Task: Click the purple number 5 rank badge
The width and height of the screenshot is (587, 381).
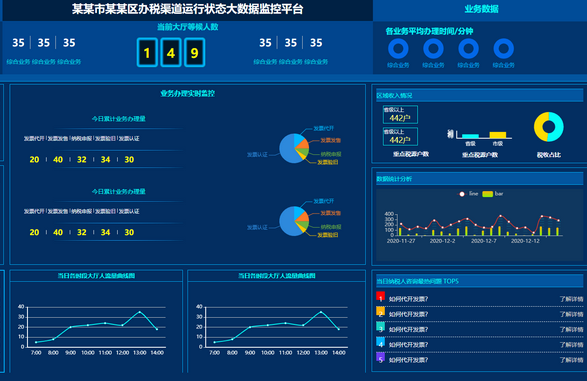Action: (x=380, y=357)
